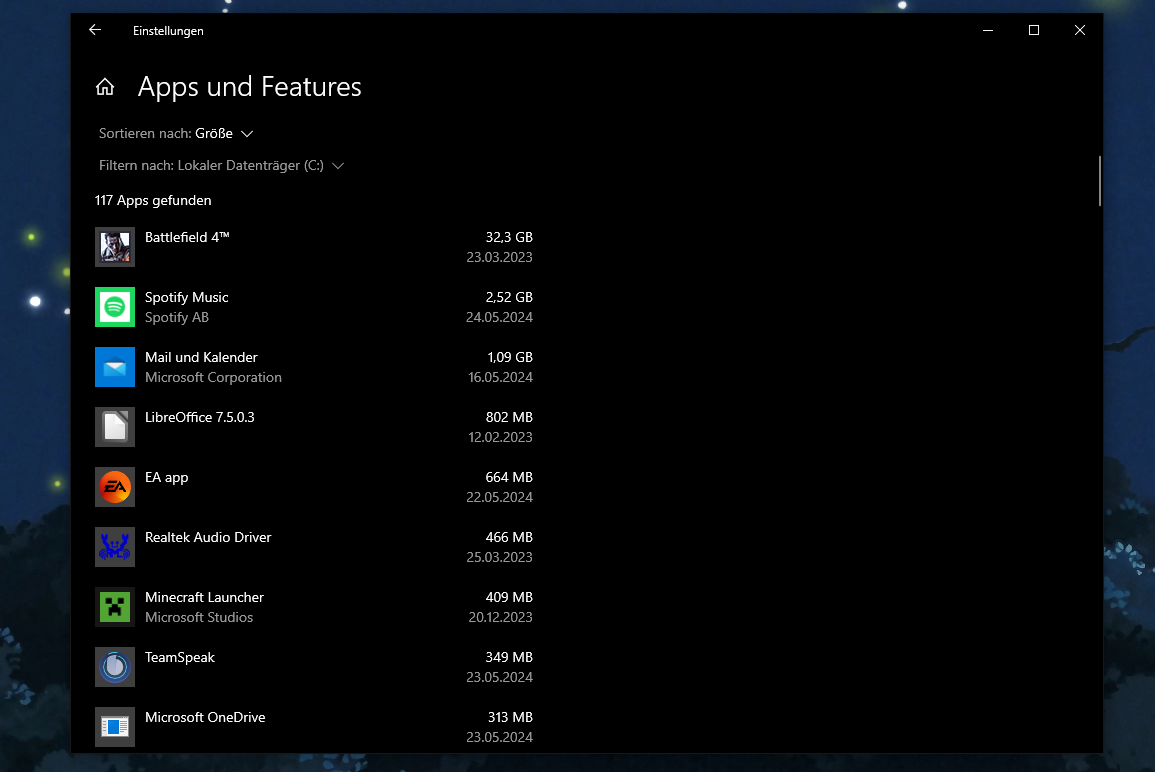This screenshot has width=1155, height=772.
Task: Go back with the arrow icon
Action: pos(95,30)
